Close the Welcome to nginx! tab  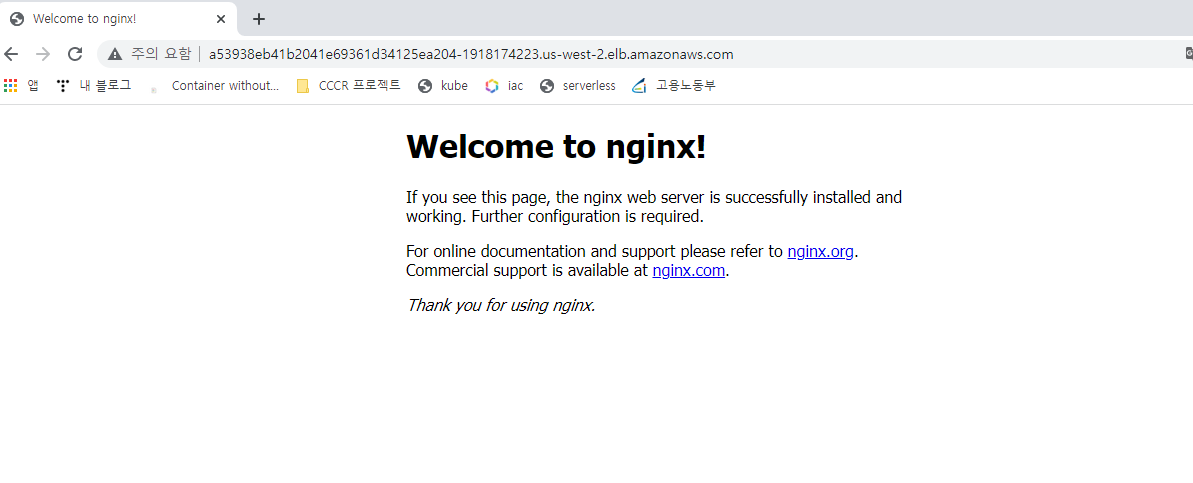pyautogui.click(x=221, y=19)
